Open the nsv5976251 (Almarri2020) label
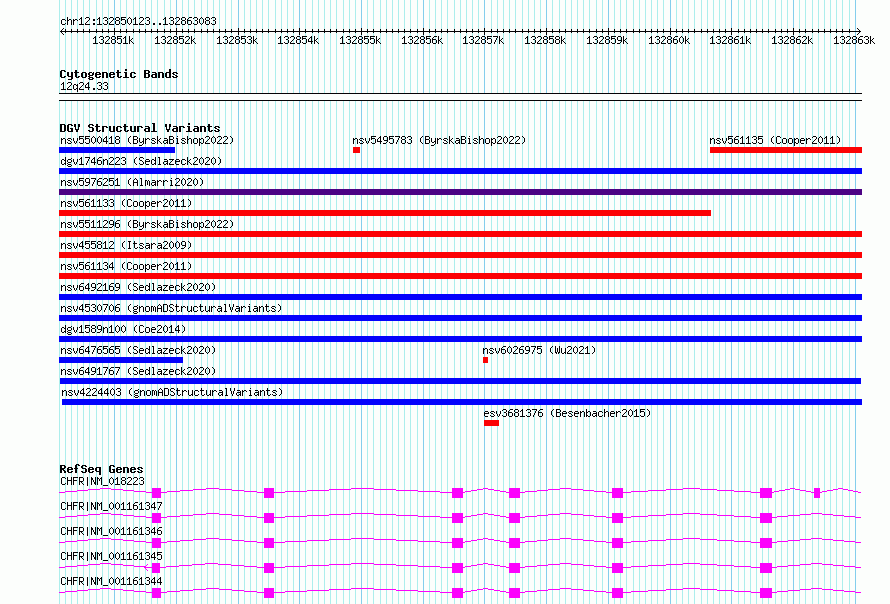The image size is (890, 604). [132, 182]
